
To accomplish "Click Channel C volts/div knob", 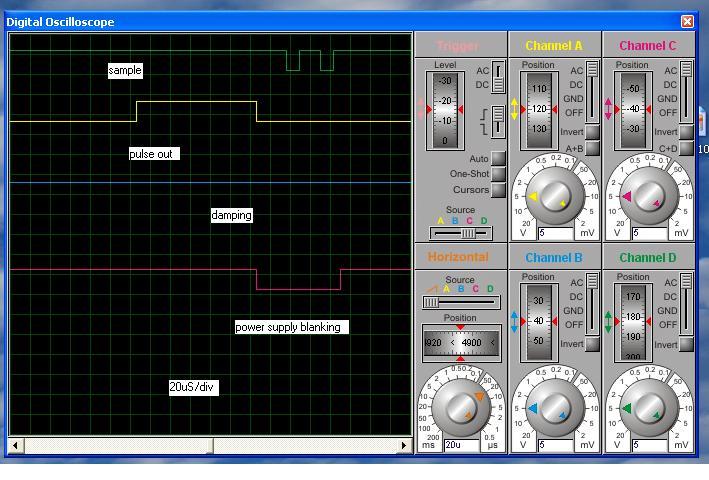I will click(x=649, y=197).
